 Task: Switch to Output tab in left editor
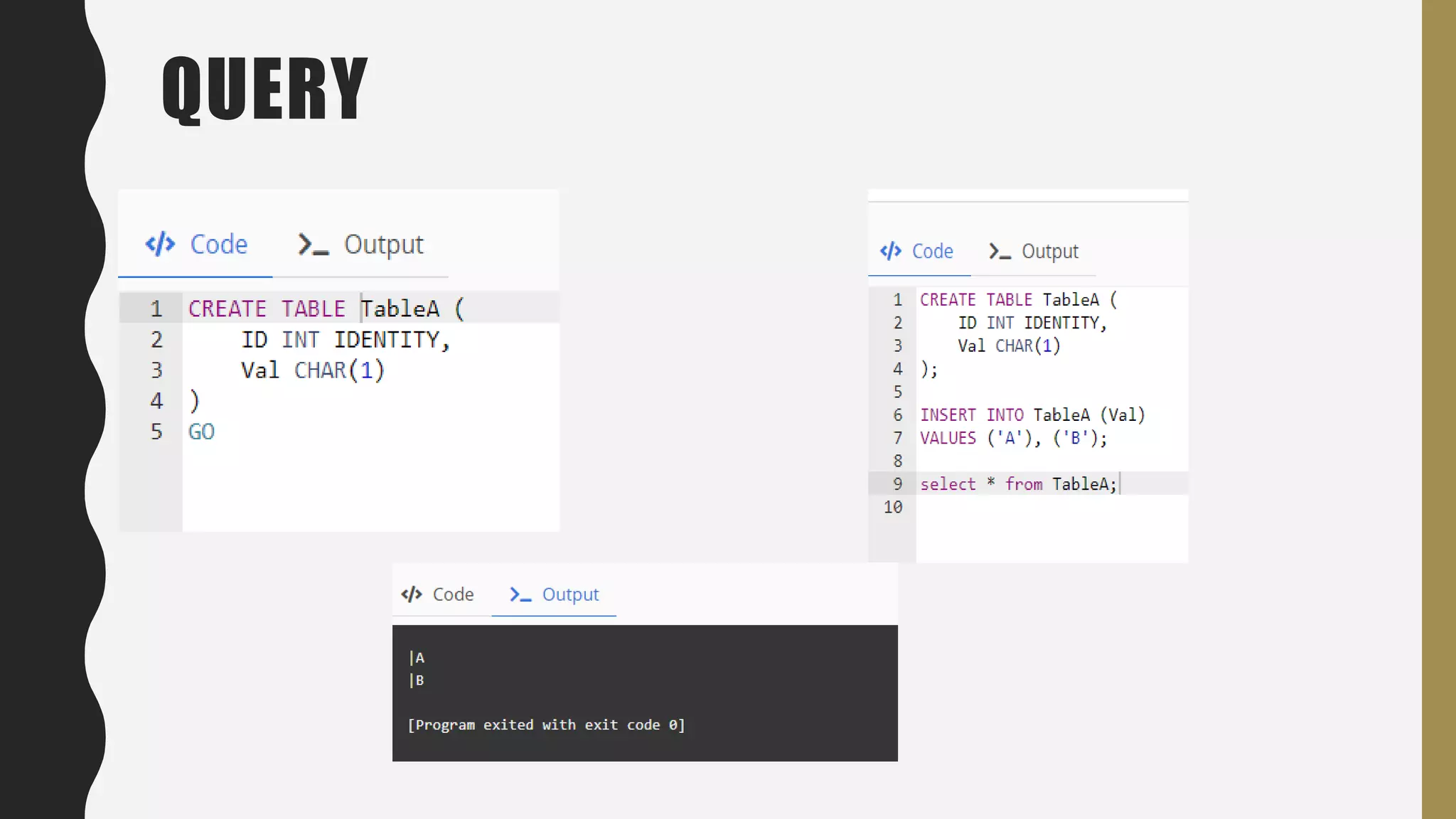tap(383, 244)
